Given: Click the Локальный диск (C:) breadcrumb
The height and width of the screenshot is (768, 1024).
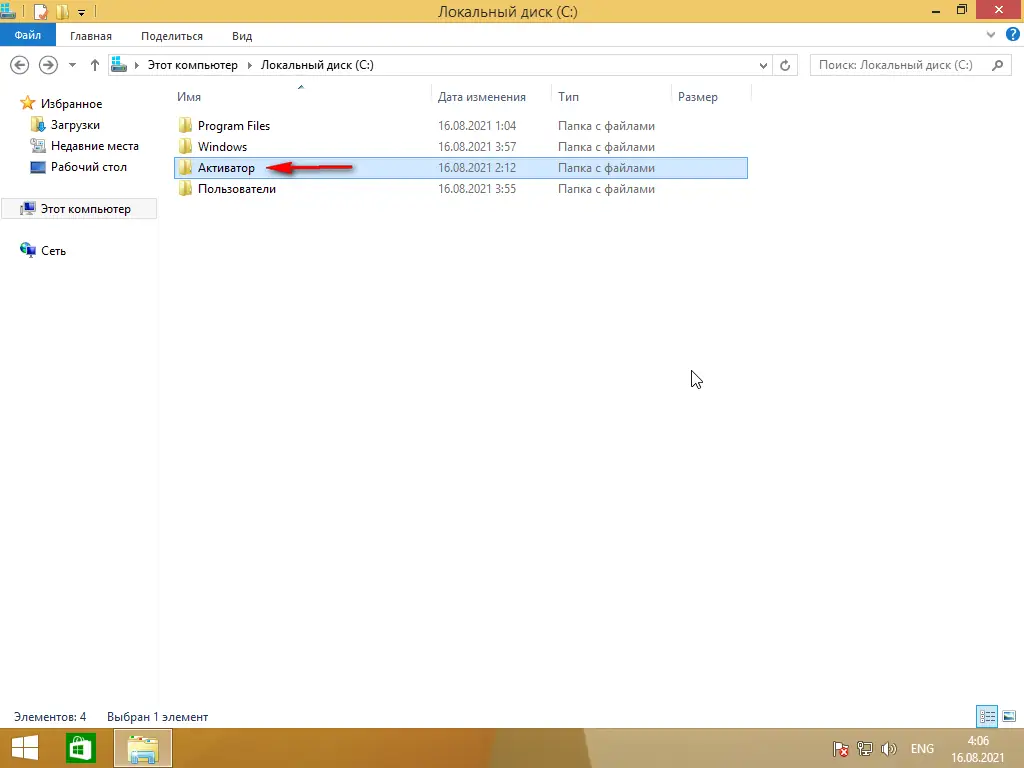Looking at the screenshot, I should point(317,65).
